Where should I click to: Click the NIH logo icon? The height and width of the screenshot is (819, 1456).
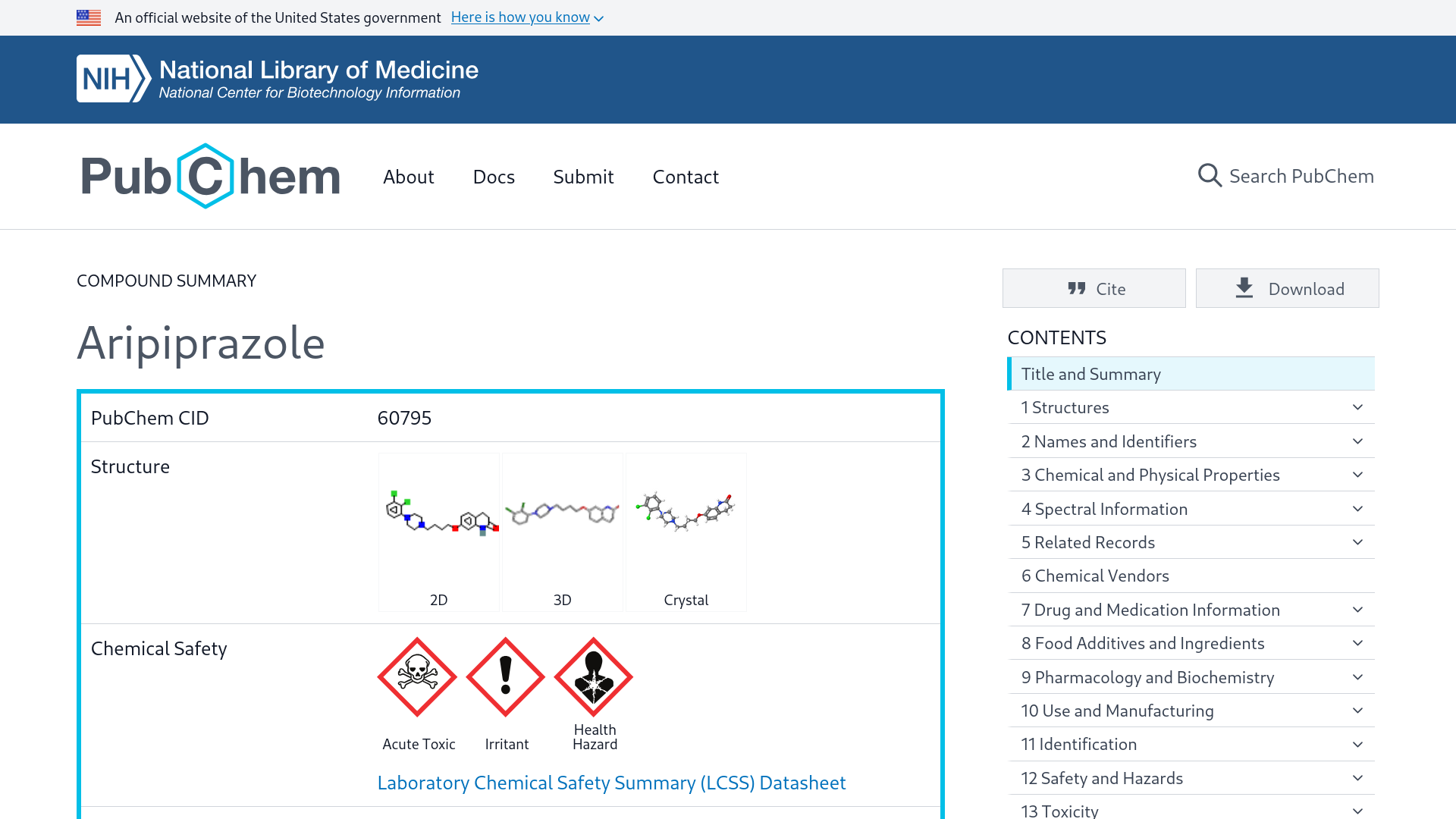point(113,79)
